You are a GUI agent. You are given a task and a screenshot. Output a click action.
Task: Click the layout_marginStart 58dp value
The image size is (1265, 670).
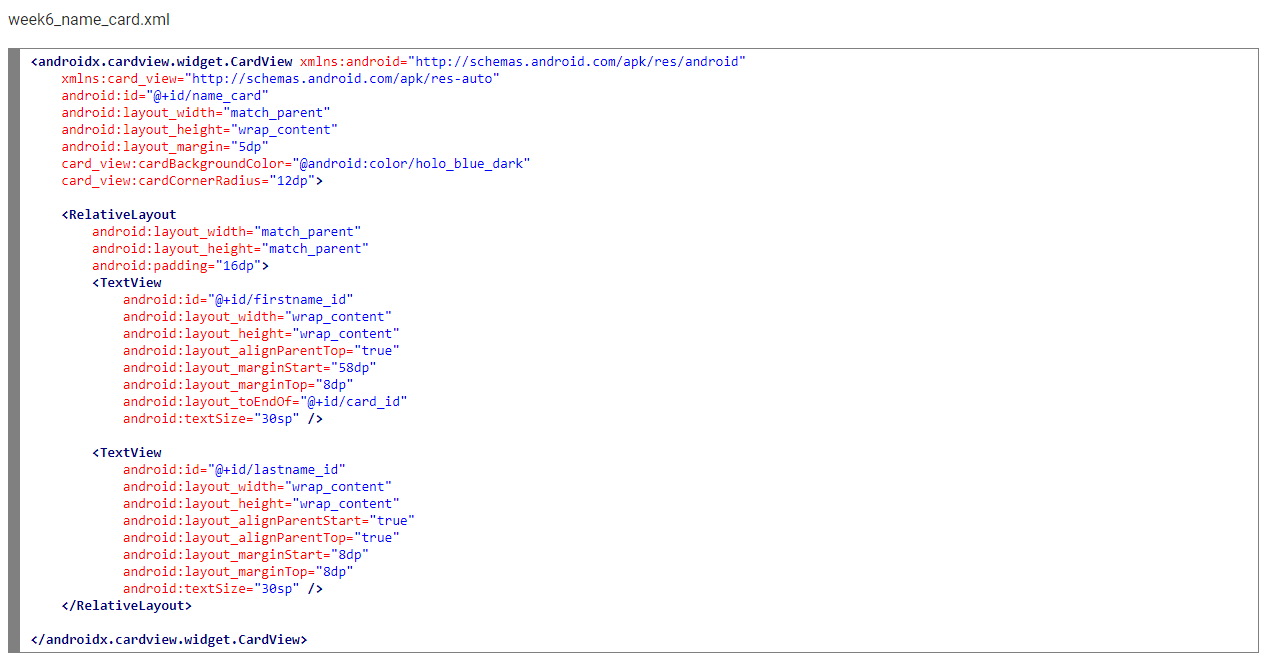tap(359, 367)
